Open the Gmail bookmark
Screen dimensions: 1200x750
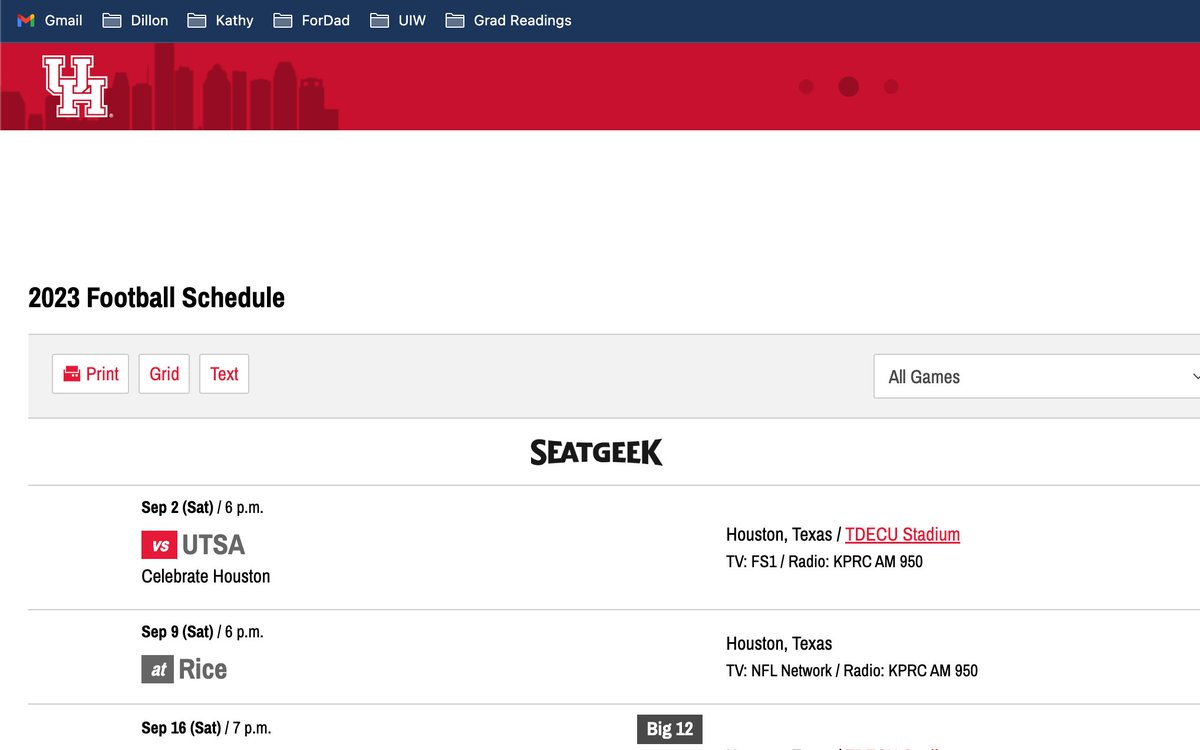click(x=50, y=20)
